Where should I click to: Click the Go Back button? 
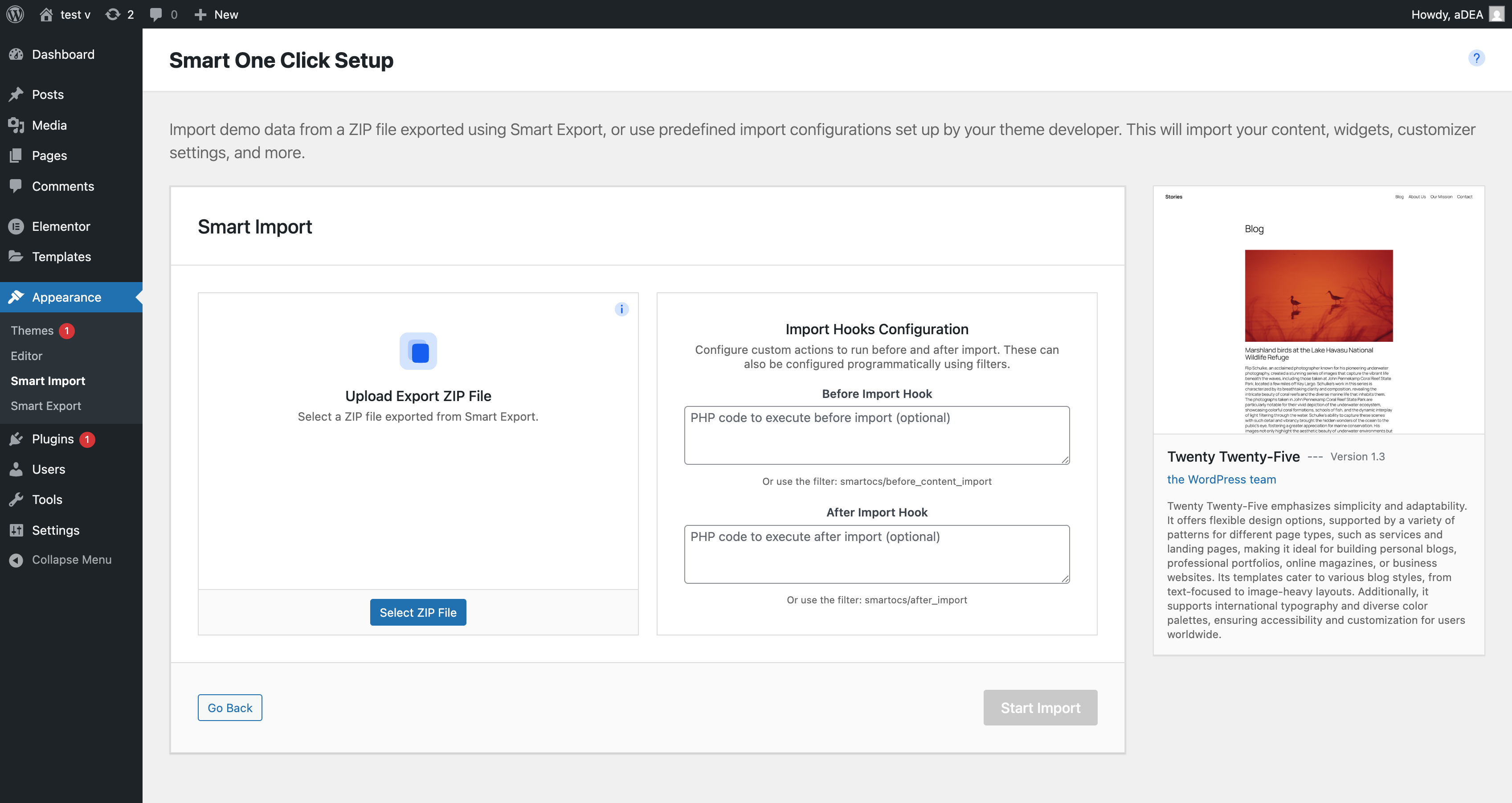[x=229, y=707]
